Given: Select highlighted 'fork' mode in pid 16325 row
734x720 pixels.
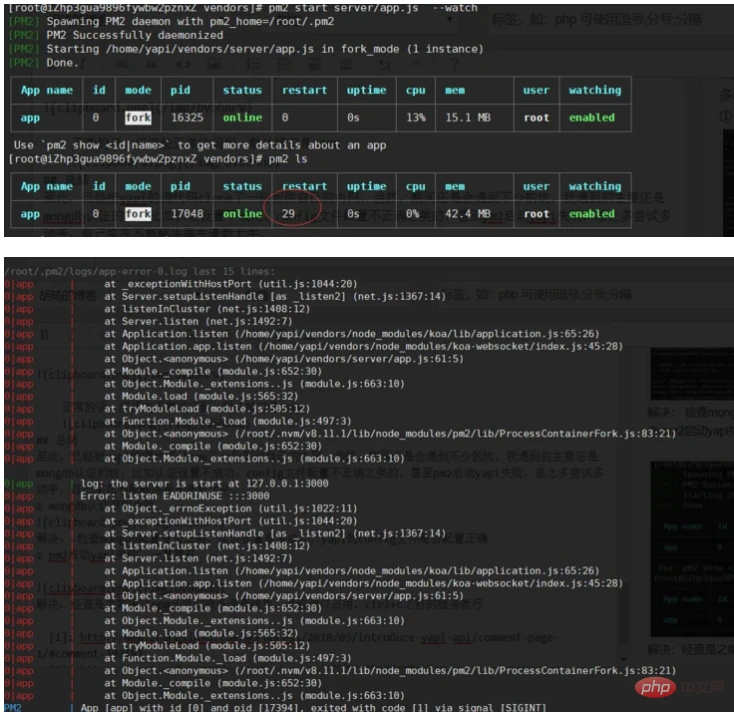Looking at the screenshot, I should coord(138,118).
